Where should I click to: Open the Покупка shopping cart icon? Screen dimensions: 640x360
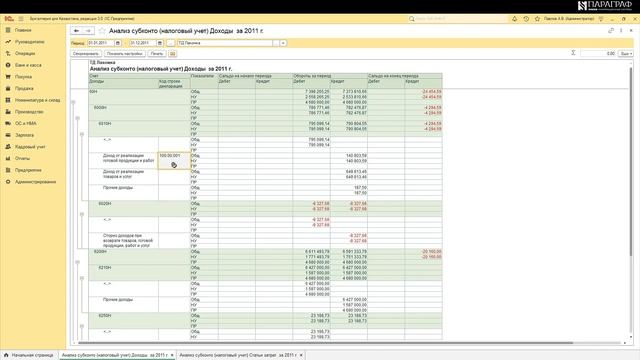[x=8, y=77]
